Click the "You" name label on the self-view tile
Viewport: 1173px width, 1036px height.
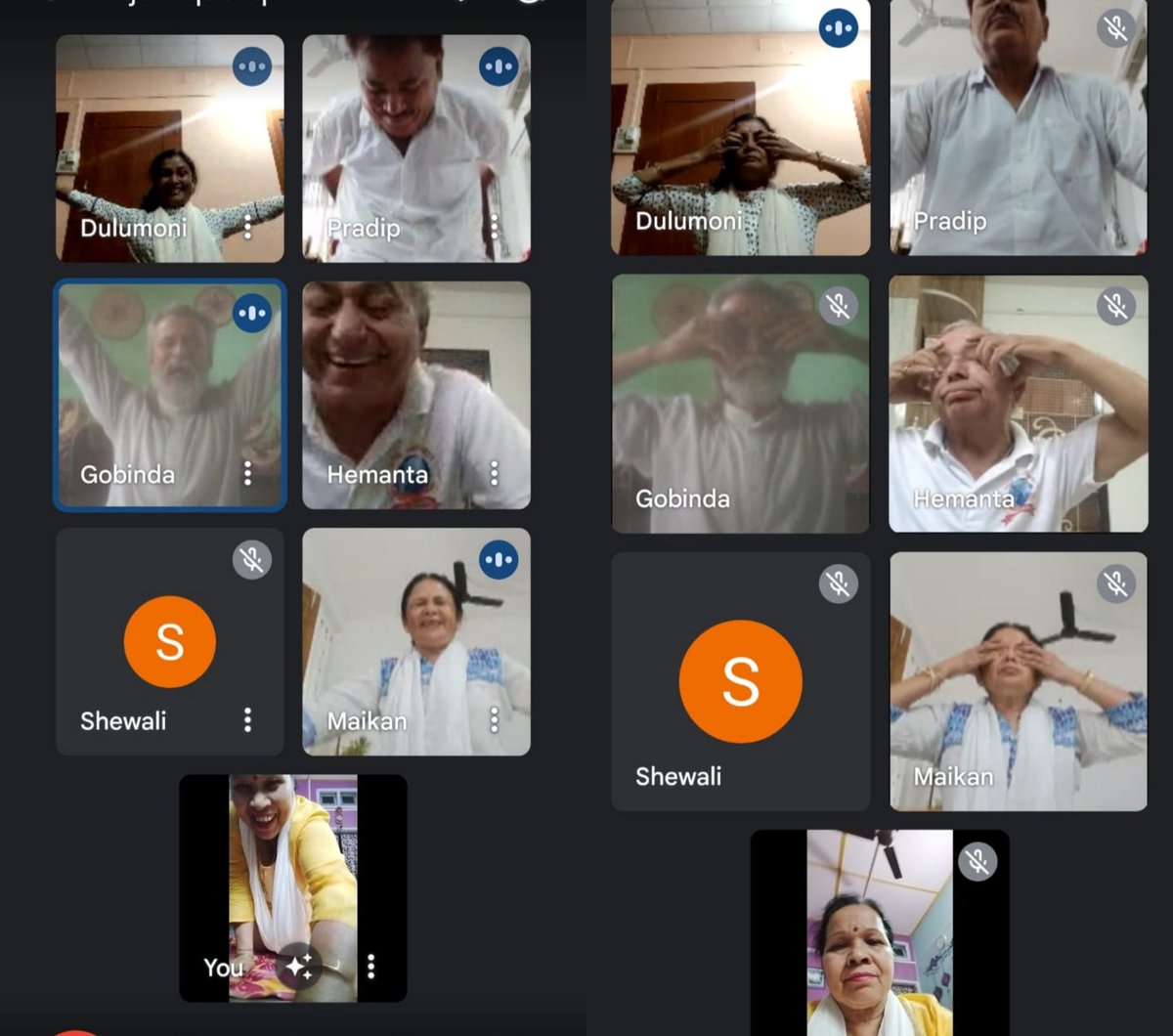223,968
